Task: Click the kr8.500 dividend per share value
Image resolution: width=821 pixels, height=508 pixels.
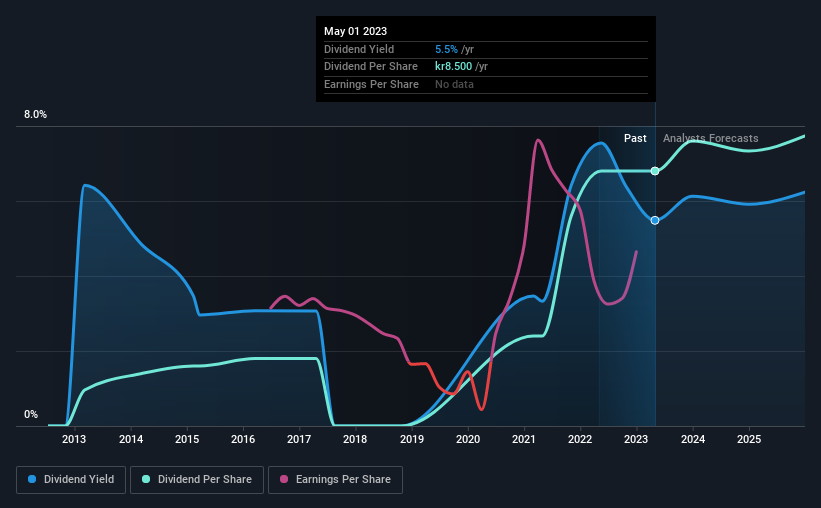Action: 453,67
